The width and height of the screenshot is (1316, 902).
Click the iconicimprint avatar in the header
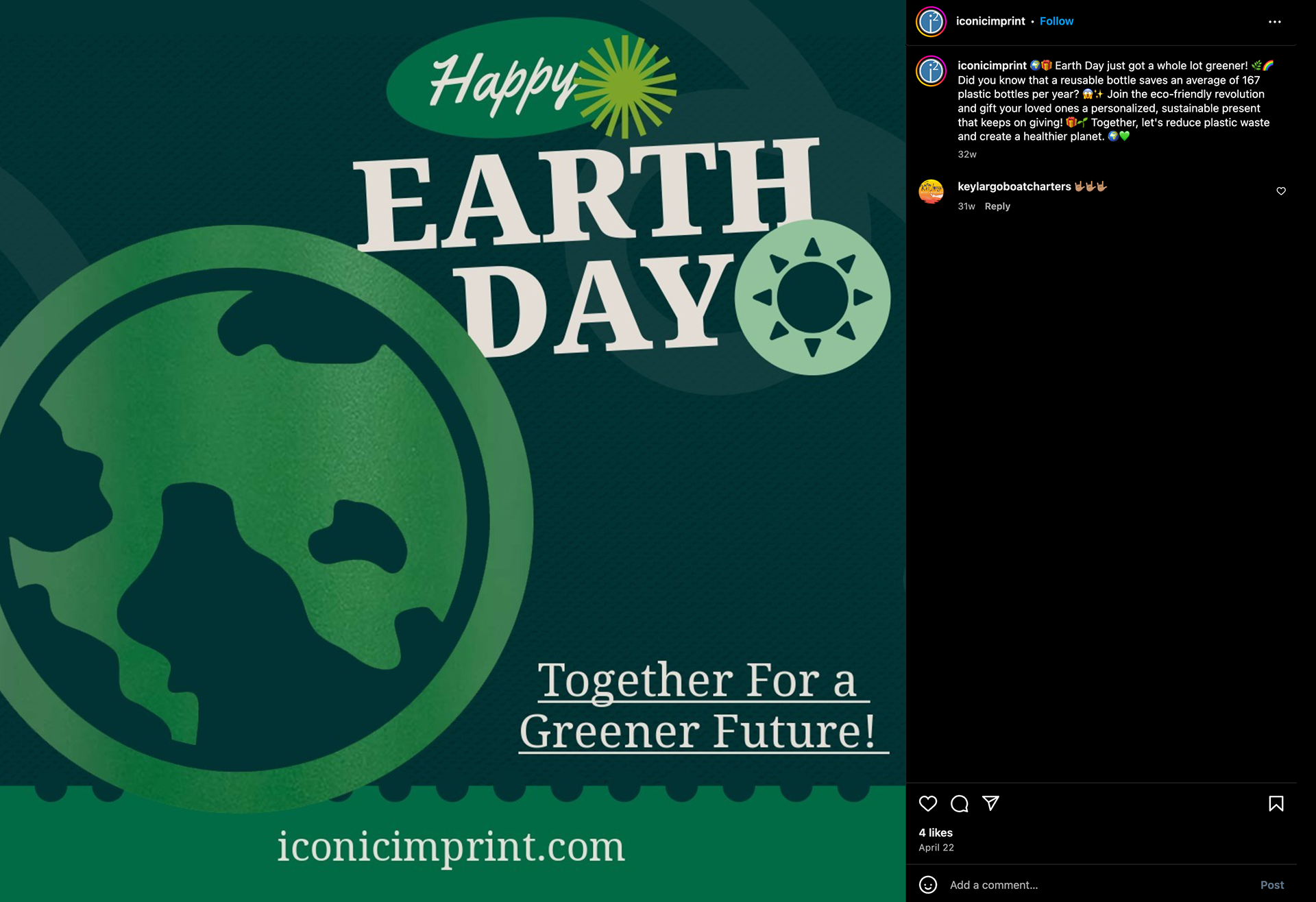click(x=931, y=22)
